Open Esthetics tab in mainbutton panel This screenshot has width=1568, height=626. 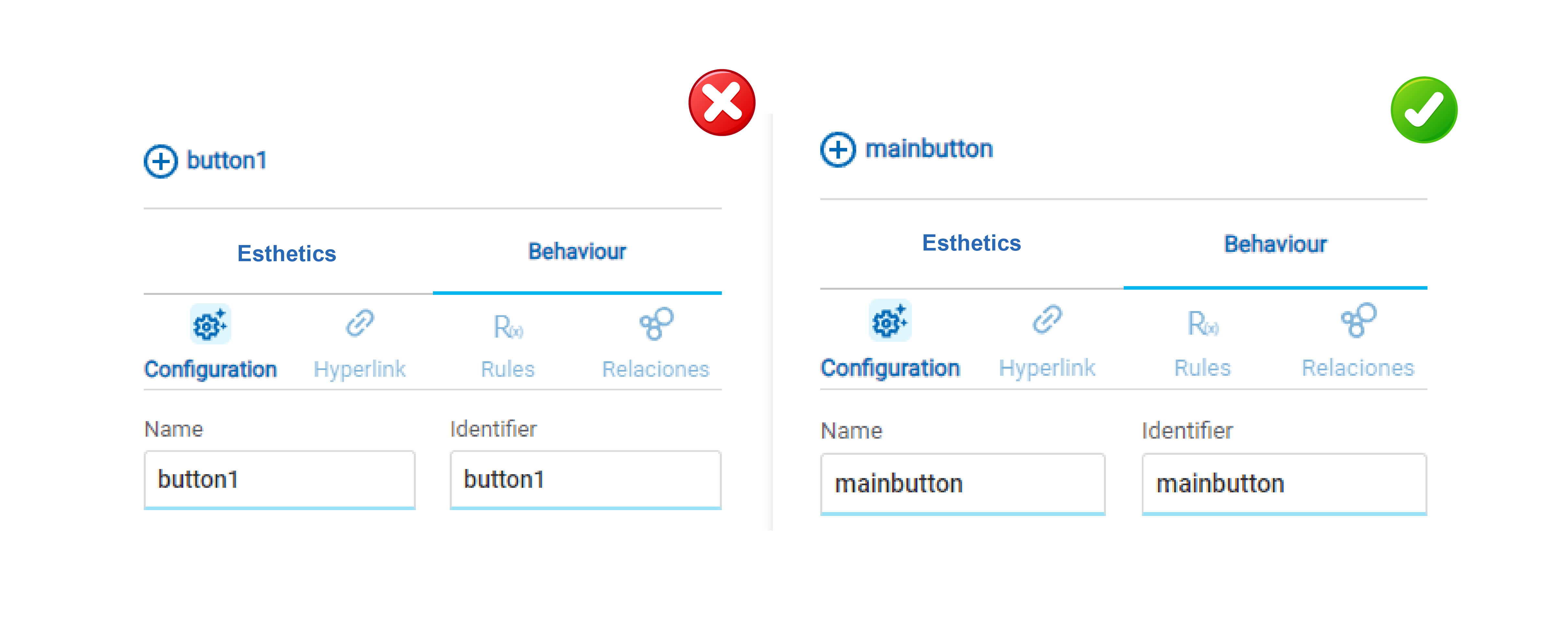[971, 243]
